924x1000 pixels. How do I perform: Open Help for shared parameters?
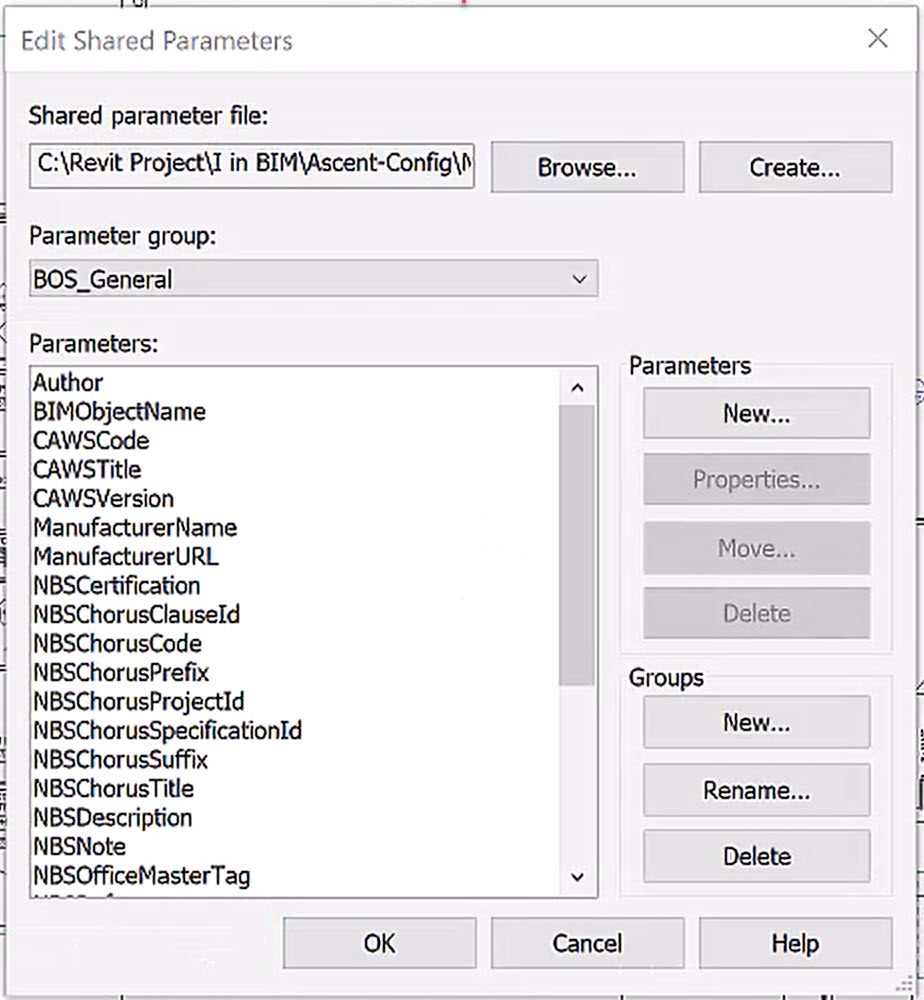click(x=795, y=943)
